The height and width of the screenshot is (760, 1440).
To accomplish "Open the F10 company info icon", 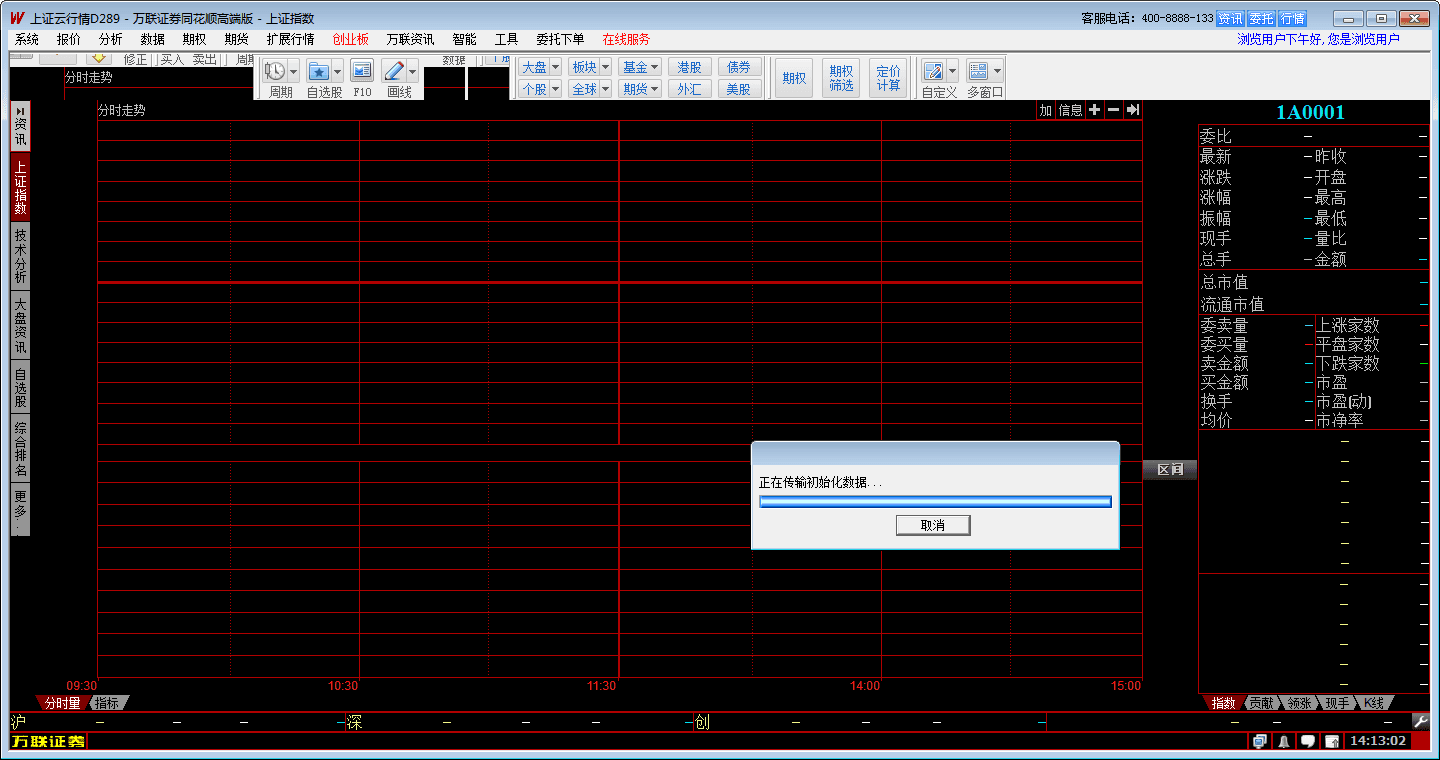I will point(362,71).
